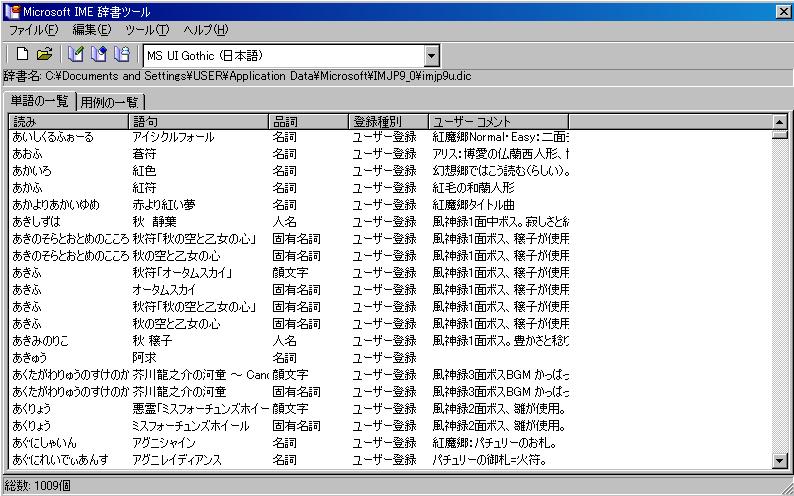Select the オータムスカイ fixed noun entry
Viewport: 794px width, 496px height.
164,290
